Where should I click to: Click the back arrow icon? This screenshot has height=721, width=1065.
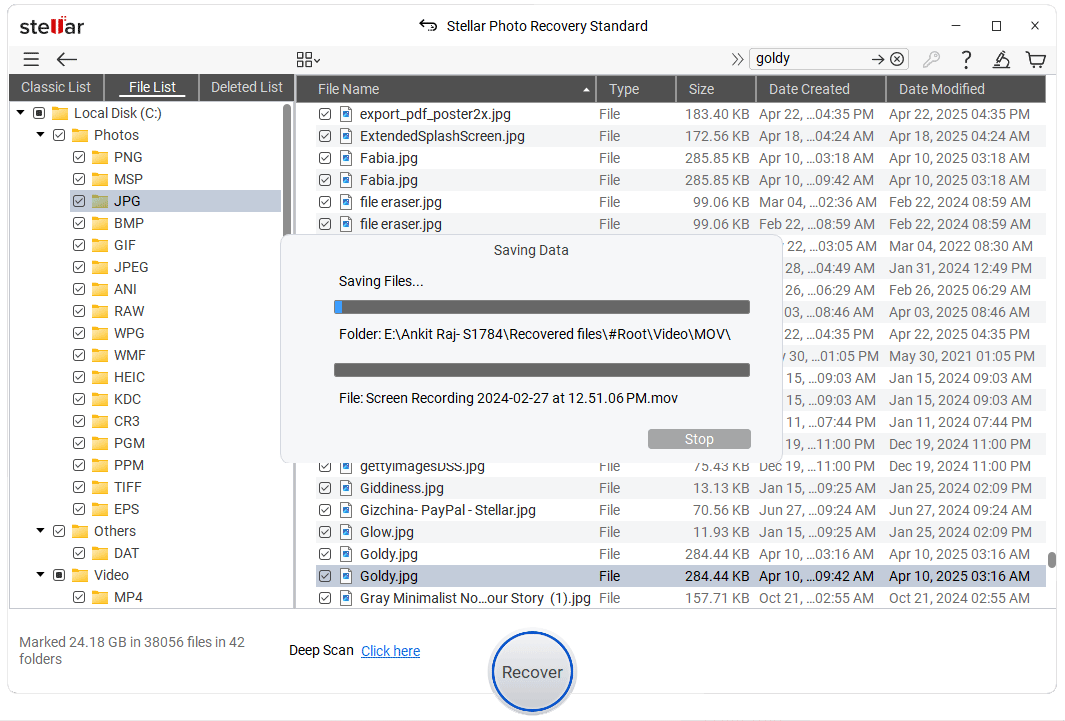pyautogui.click(x=66, y=59)
